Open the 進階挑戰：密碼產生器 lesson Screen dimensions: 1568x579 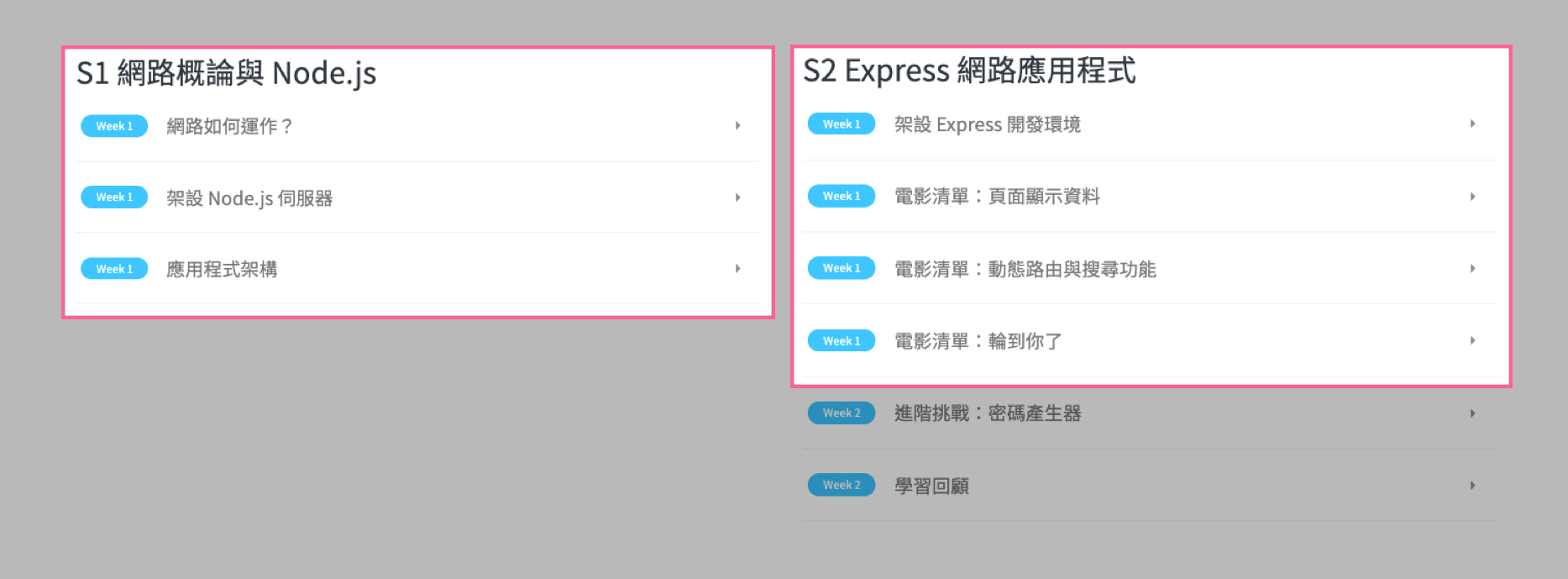pos(987,413)
